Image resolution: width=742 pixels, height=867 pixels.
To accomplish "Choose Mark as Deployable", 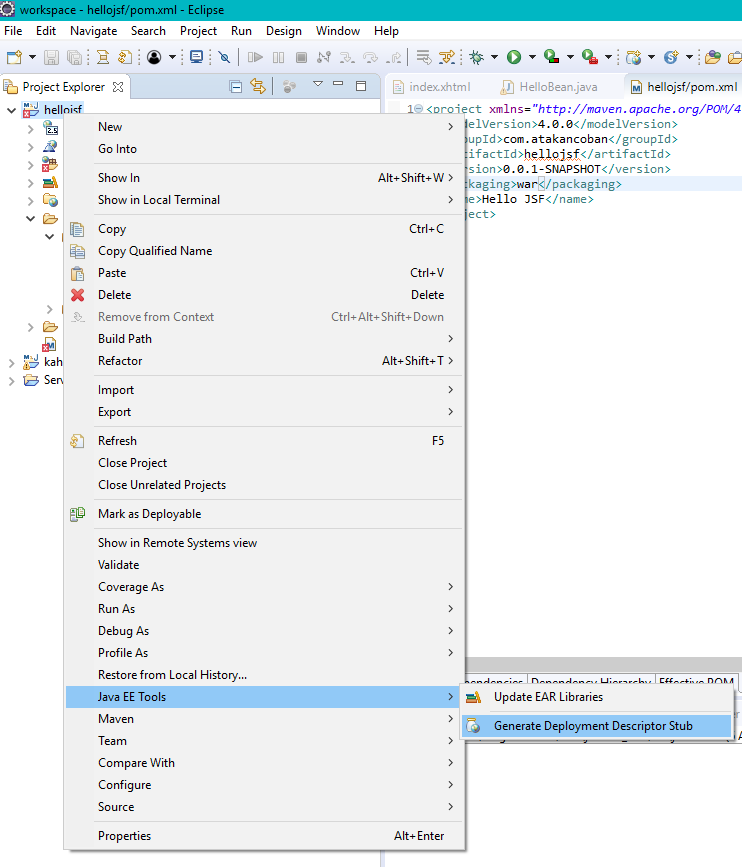I will [264, 514].
